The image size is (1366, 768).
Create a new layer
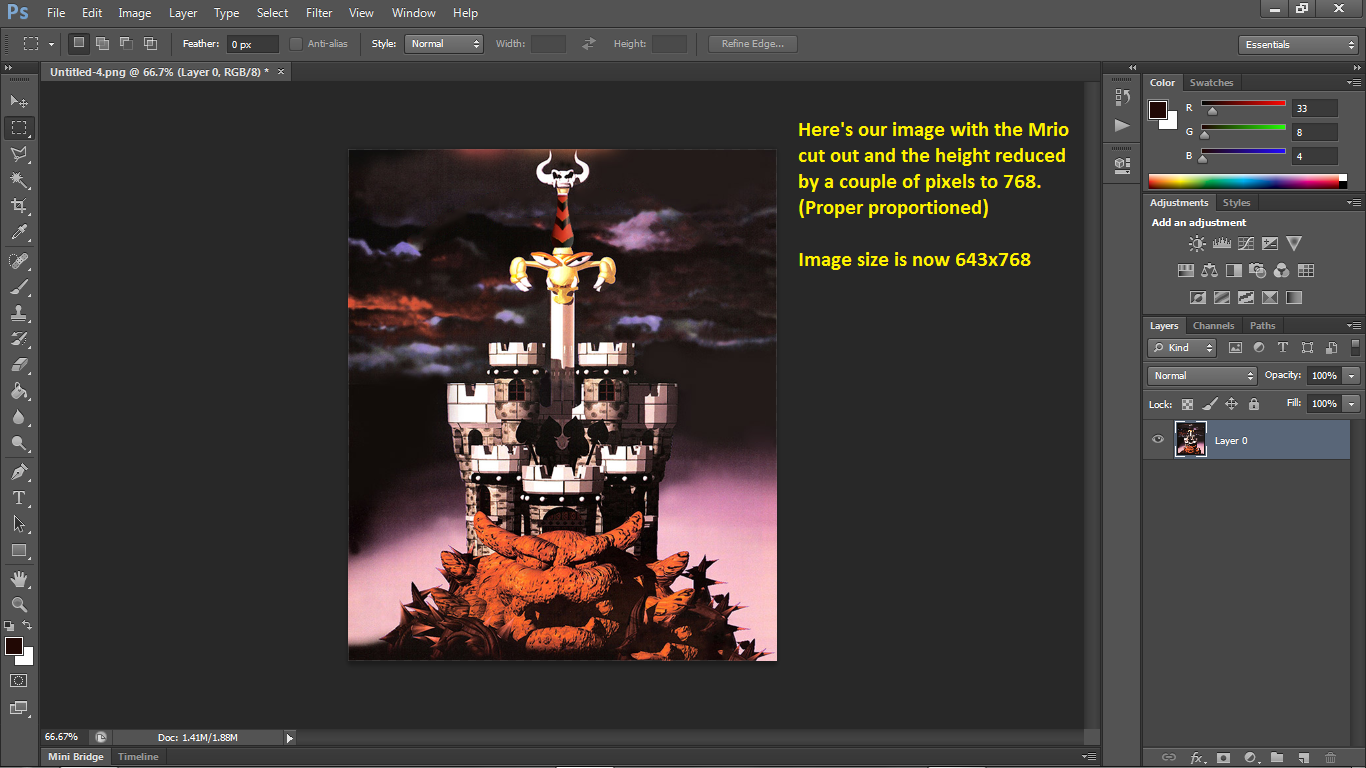pos(1303,758)
